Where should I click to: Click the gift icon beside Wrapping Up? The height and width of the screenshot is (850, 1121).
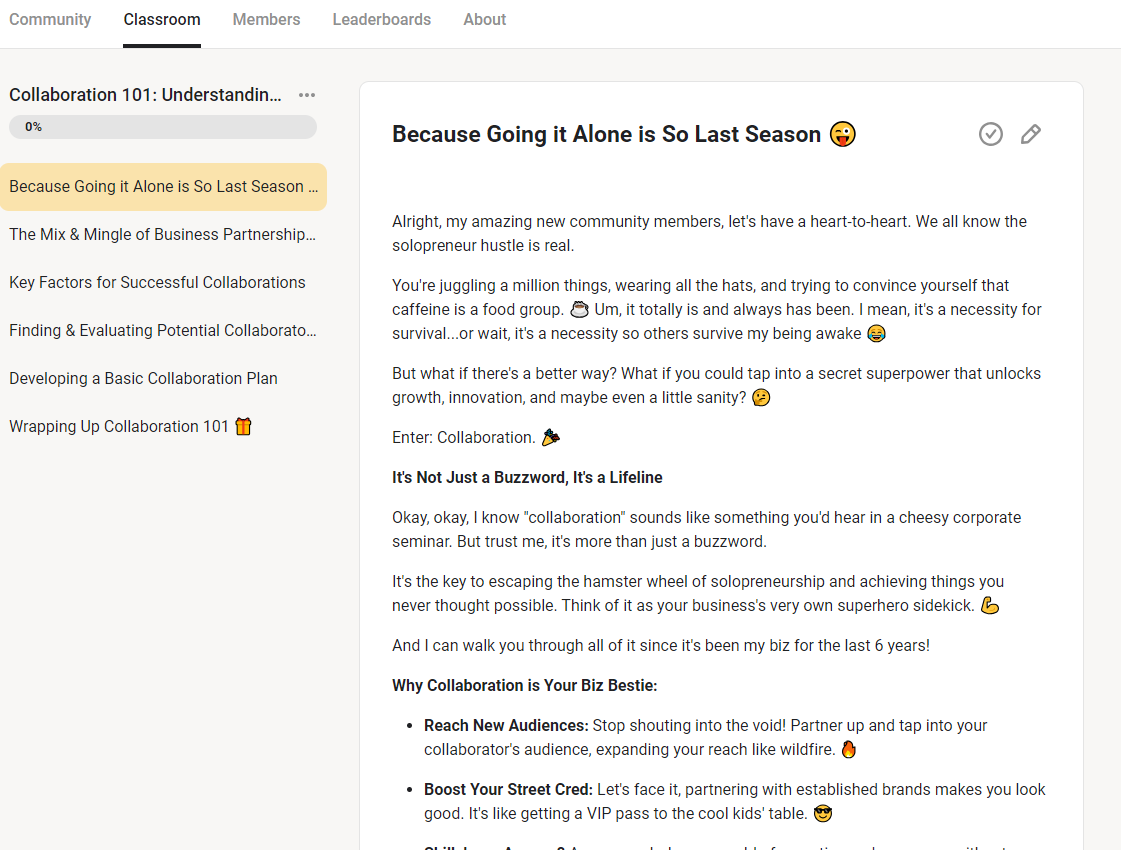coord(243,426)
